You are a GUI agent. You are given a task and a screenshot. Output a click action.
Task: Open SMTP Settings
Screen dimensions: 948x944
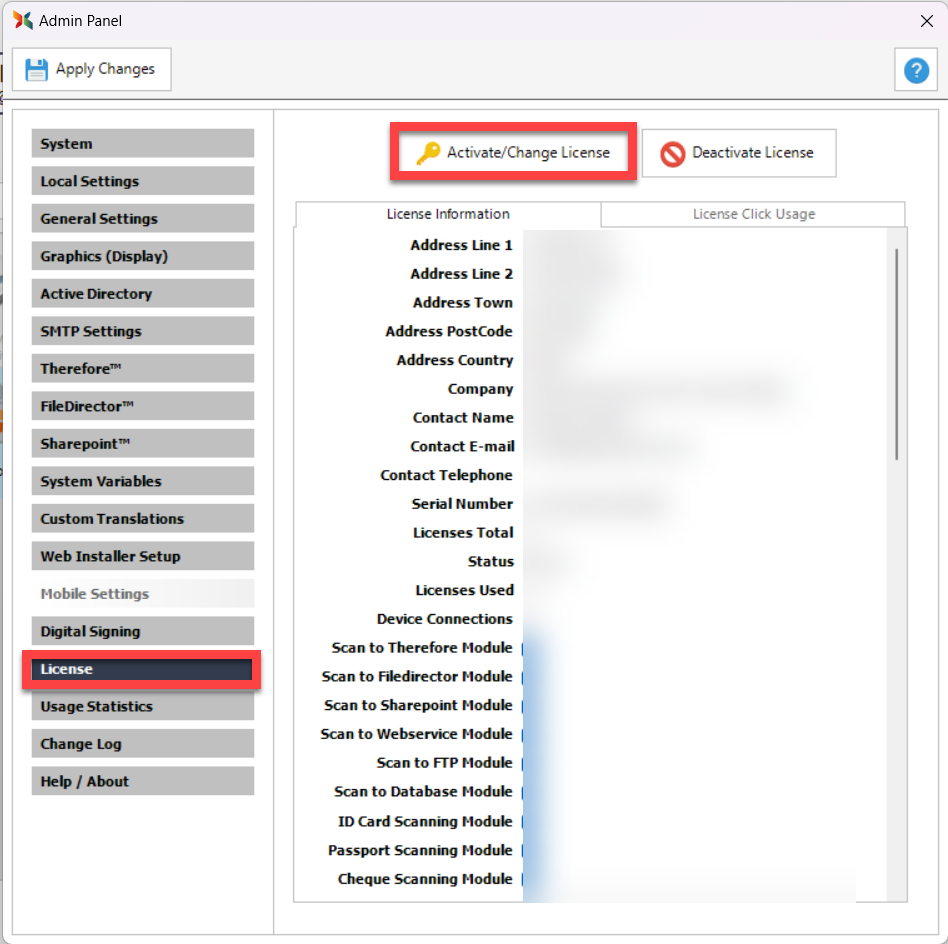click(x=142, y=331)
